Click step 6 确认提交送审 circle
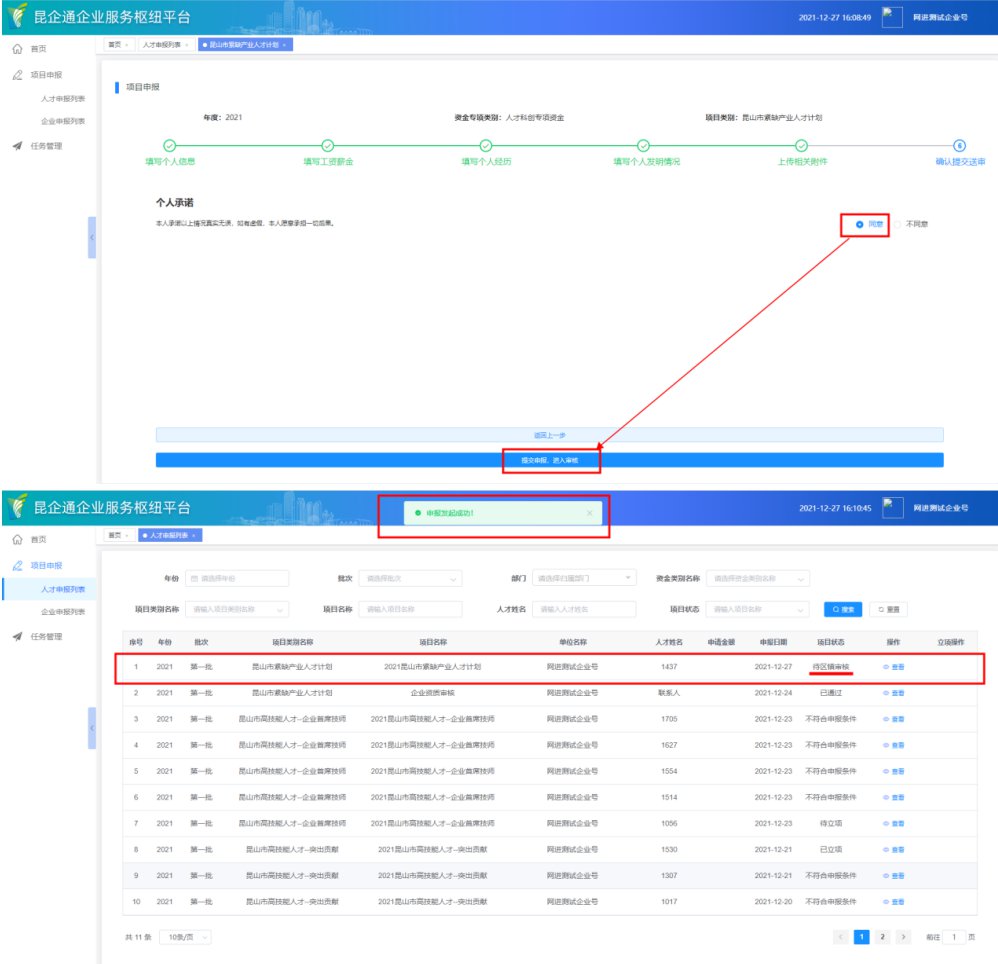 click(x=960, y=146)
